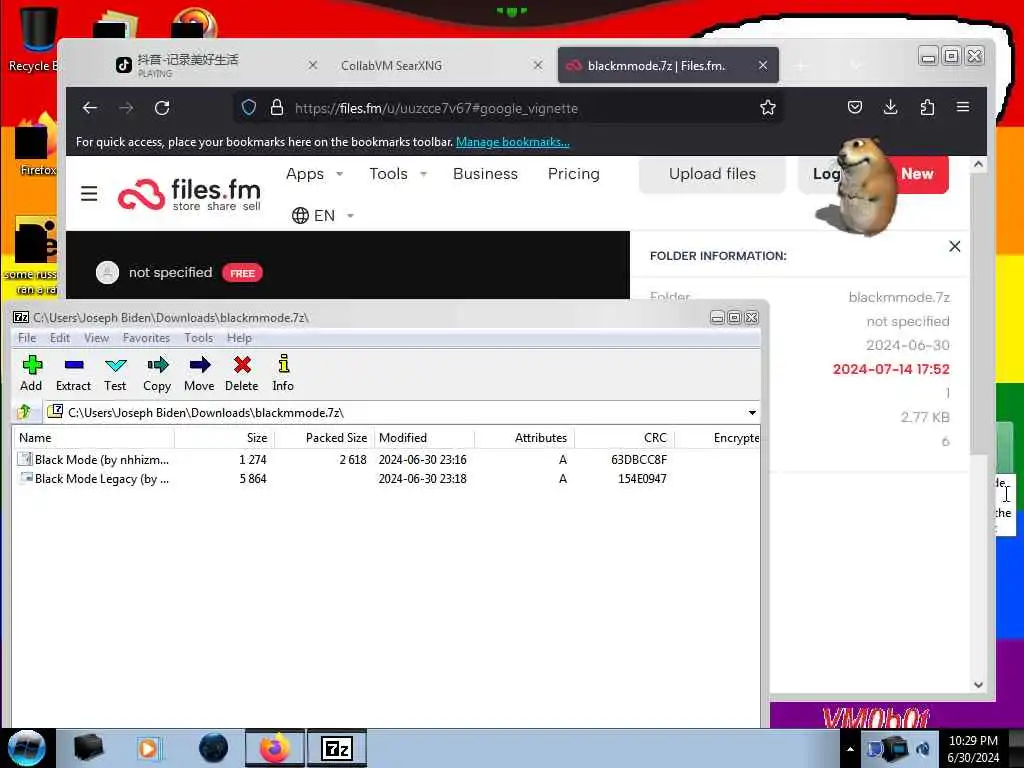The width and height of the screenshot is (1024, 768).
Task: Click the 7-Zip Info toolbar icon
Action: pos(283,364)
